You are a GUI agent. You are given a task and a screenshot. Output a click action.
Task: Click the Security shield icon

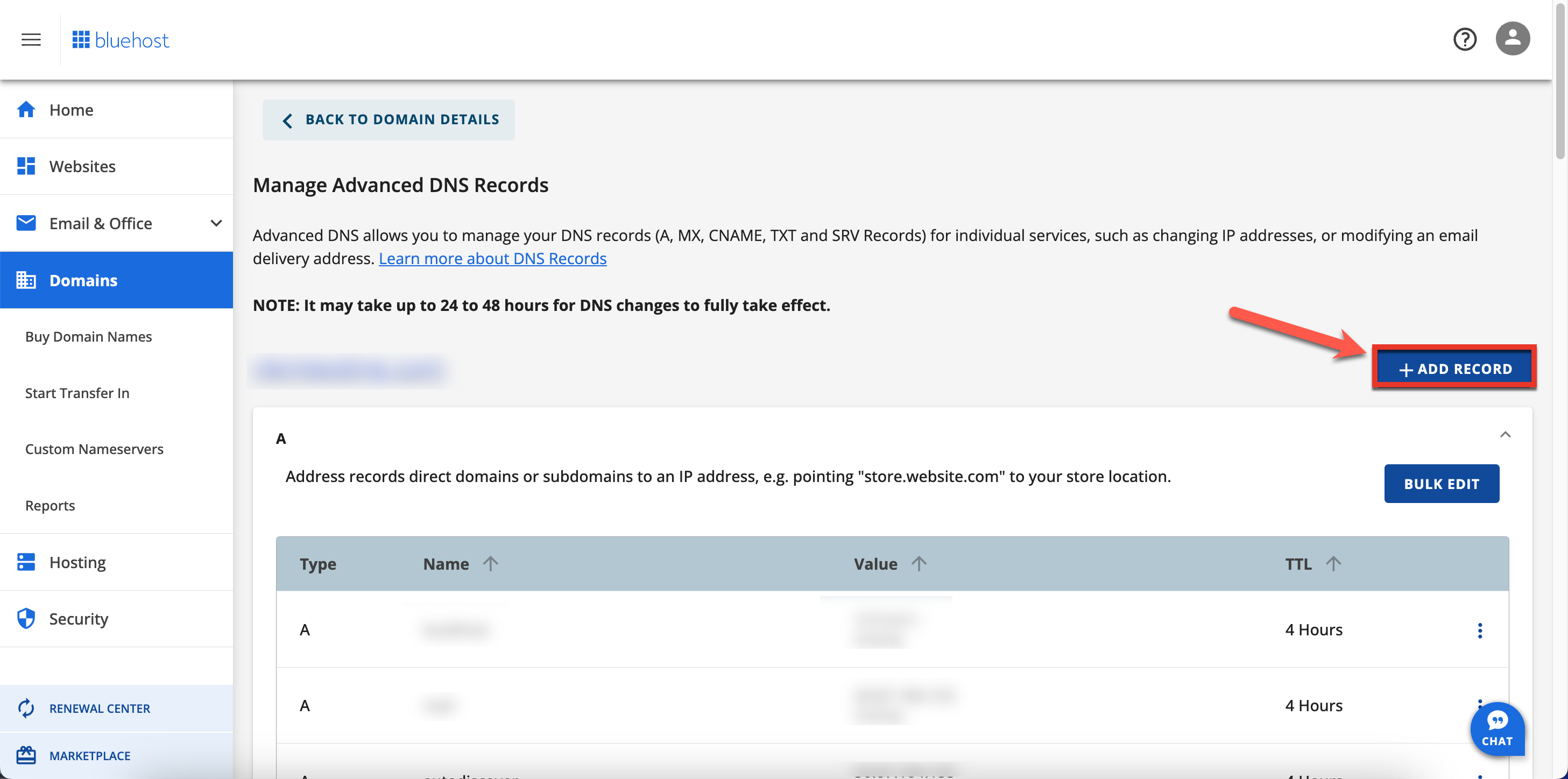click(x=27, y=618)
